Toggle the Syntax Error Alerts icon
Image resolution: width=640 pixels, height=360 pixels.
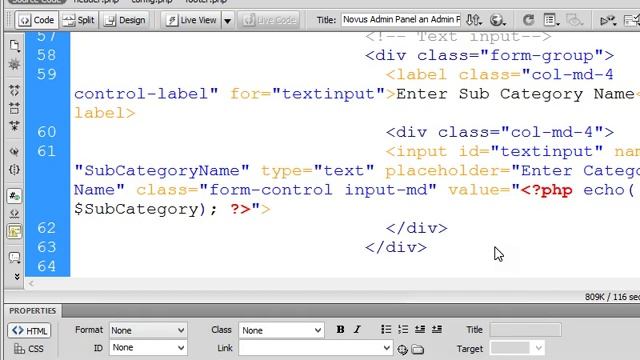tap(14, 231)
